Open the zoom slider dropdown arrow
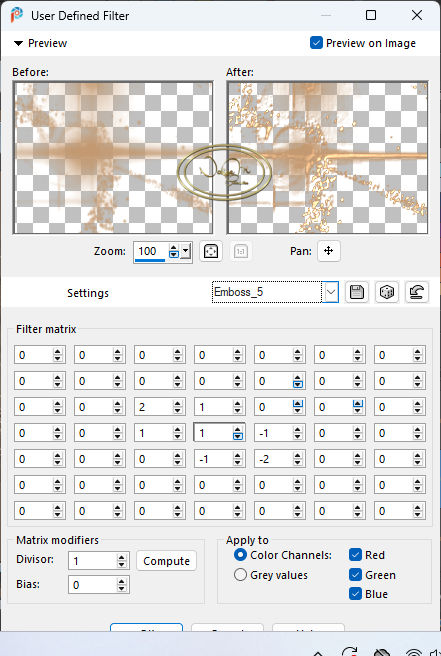Viewport: 441px width, 656px height. (186, 251)
